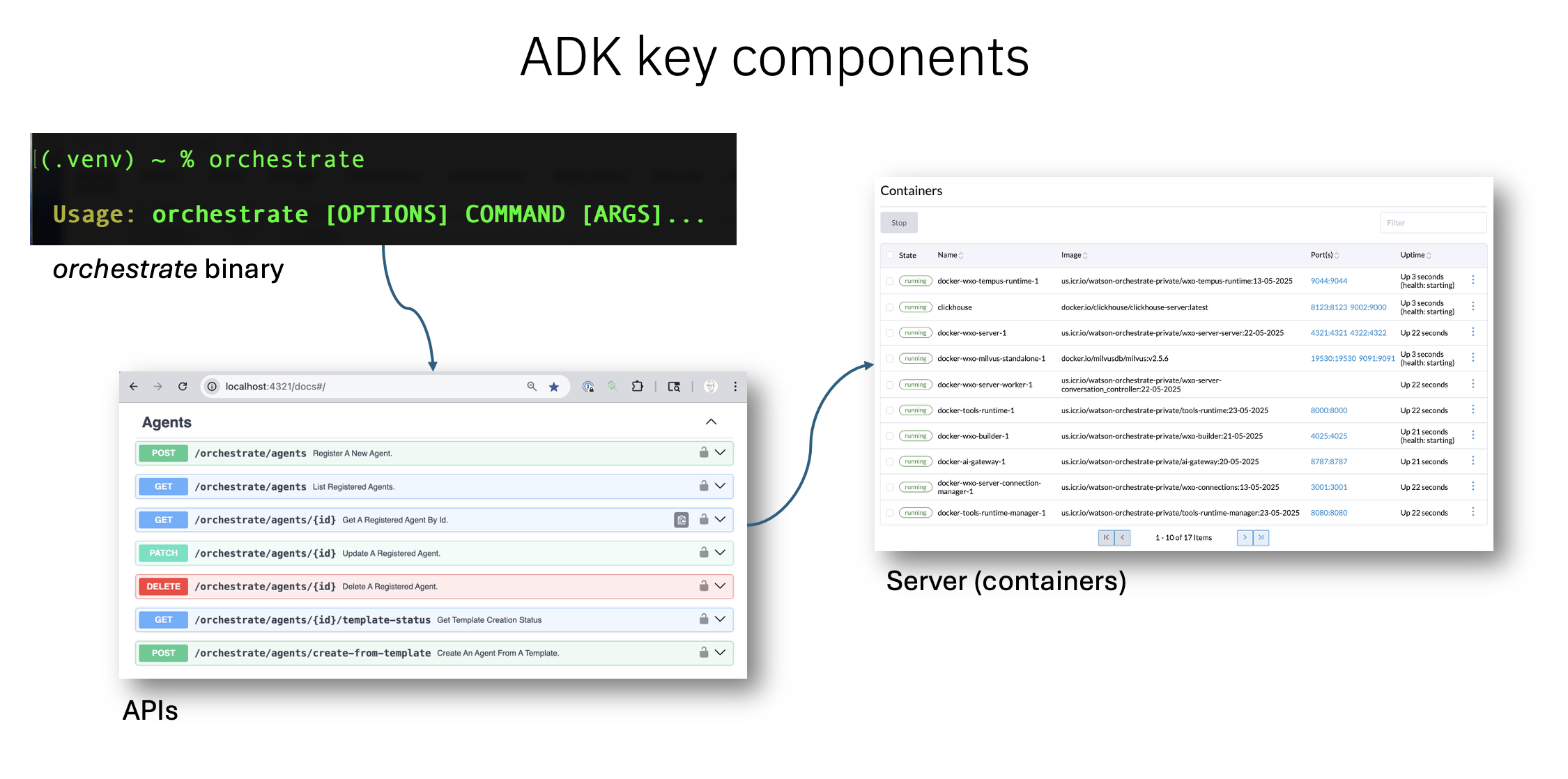
Task: Click the zoom magnifier icon in the address bar
Action: 532,386
